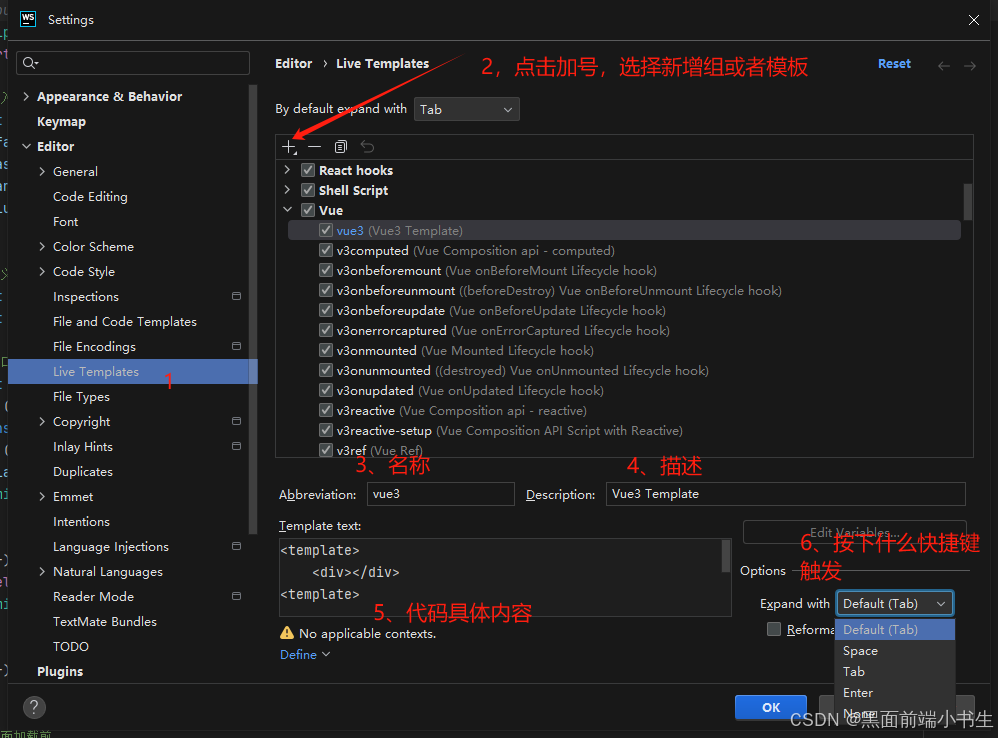Viewport: 998px width, 738px height.
Task: Click the project-level marker beside File Encodings
Action: (x=236, y=346)
